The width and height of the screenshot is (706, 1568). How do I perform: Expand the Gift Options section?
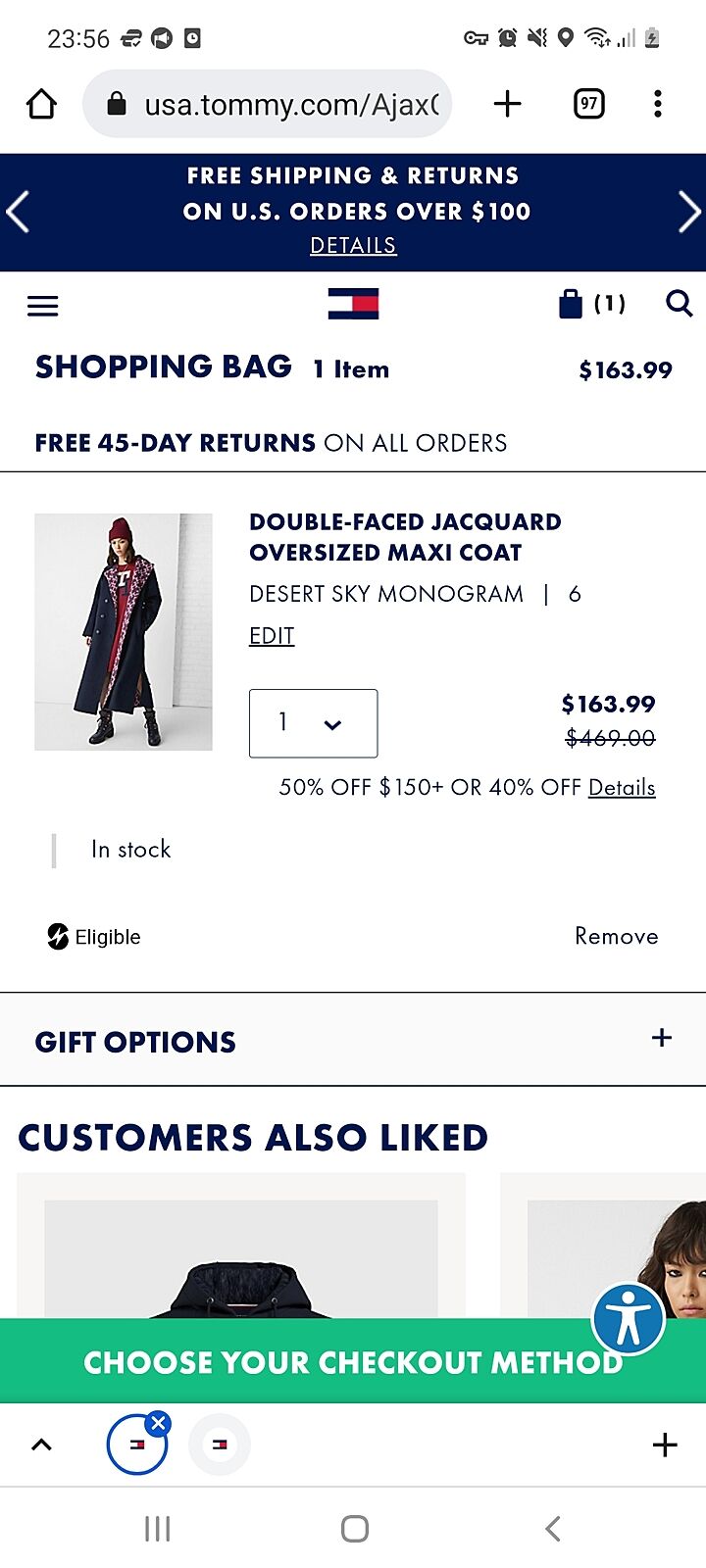click(x=662, y=1038)
